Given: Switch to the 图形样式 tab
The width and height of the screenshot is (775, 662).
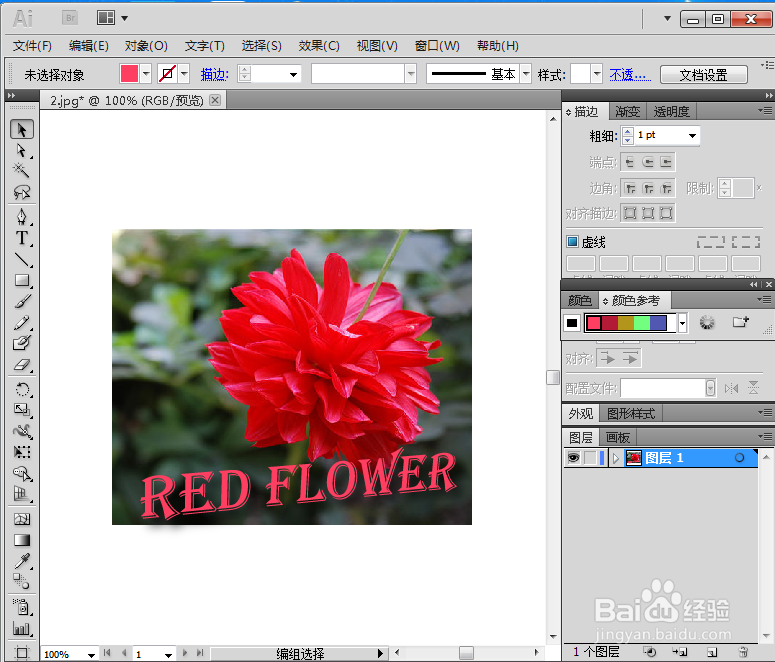Looking at the screenshot, I should [631, 413].
